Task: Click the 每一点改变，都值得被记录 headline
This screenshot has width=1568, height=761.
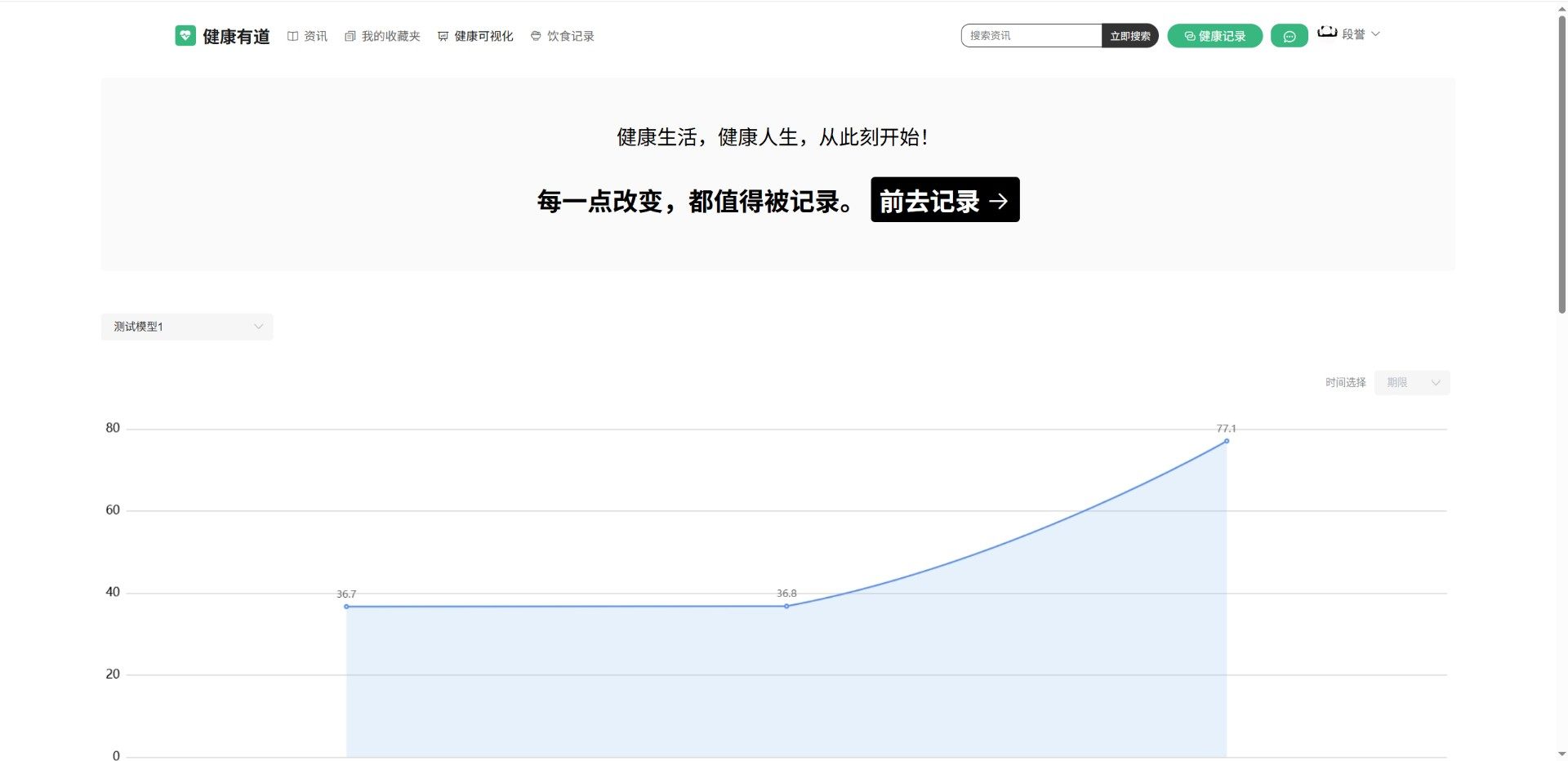Action: [x=695, y=201]
